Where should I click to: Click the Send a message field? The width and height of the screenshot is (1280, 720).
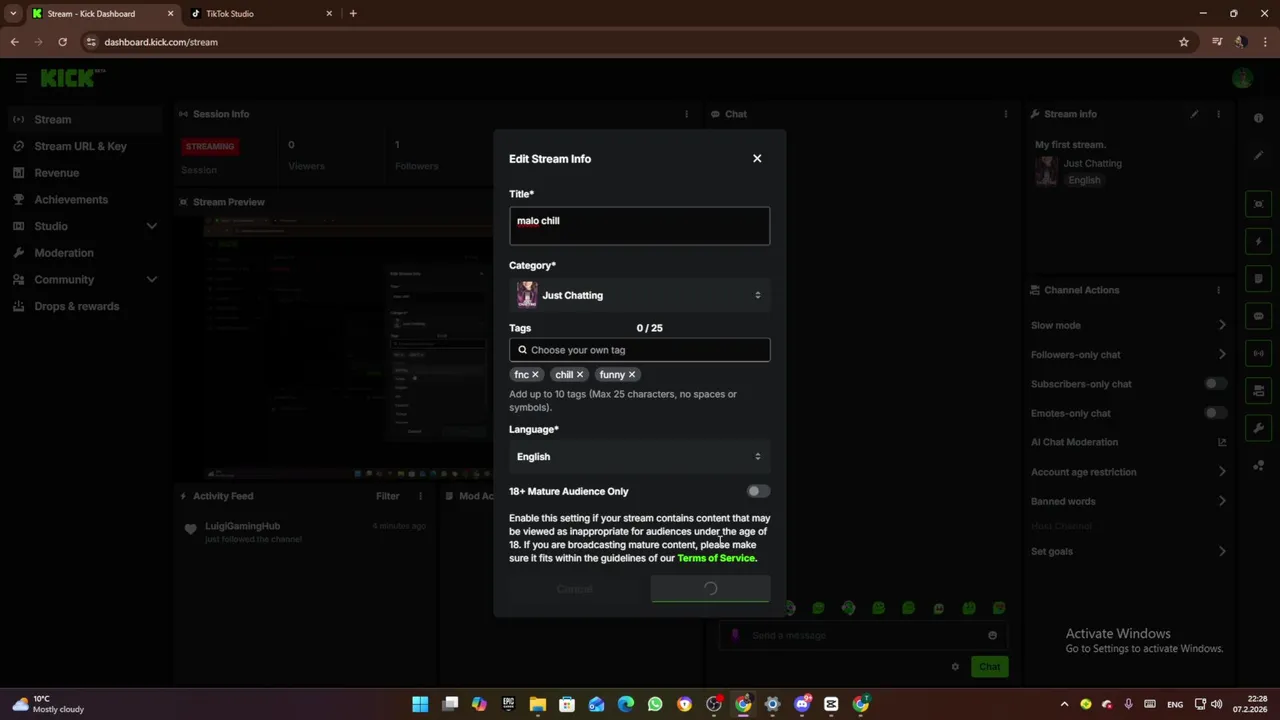(x=864, y=635)
